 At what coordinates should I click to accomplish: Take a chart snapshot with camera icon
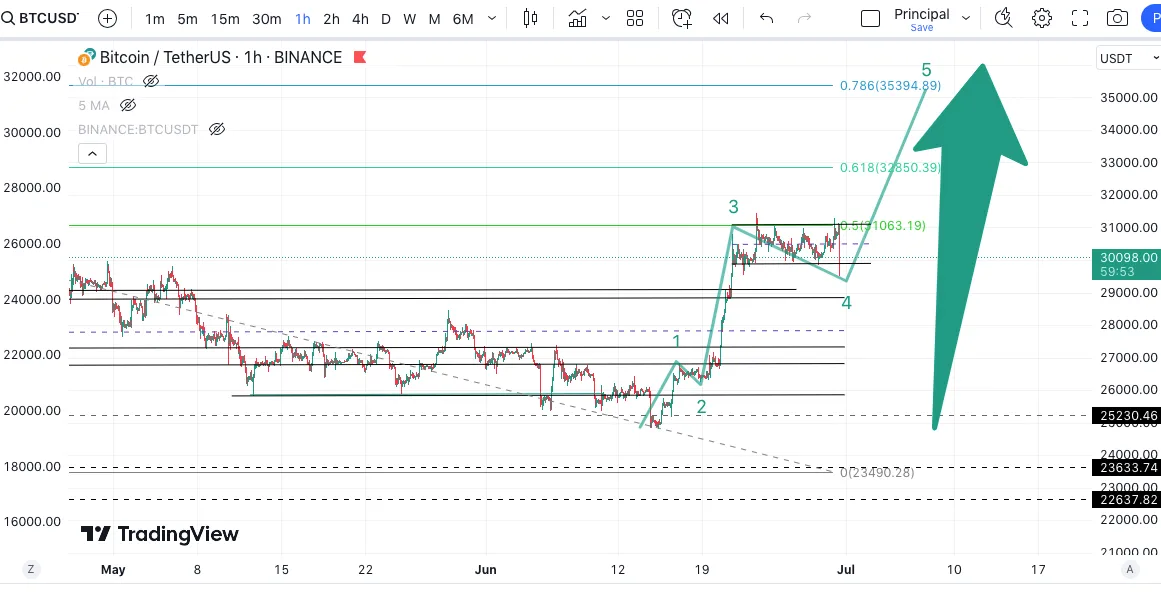tap(1117, 18)
